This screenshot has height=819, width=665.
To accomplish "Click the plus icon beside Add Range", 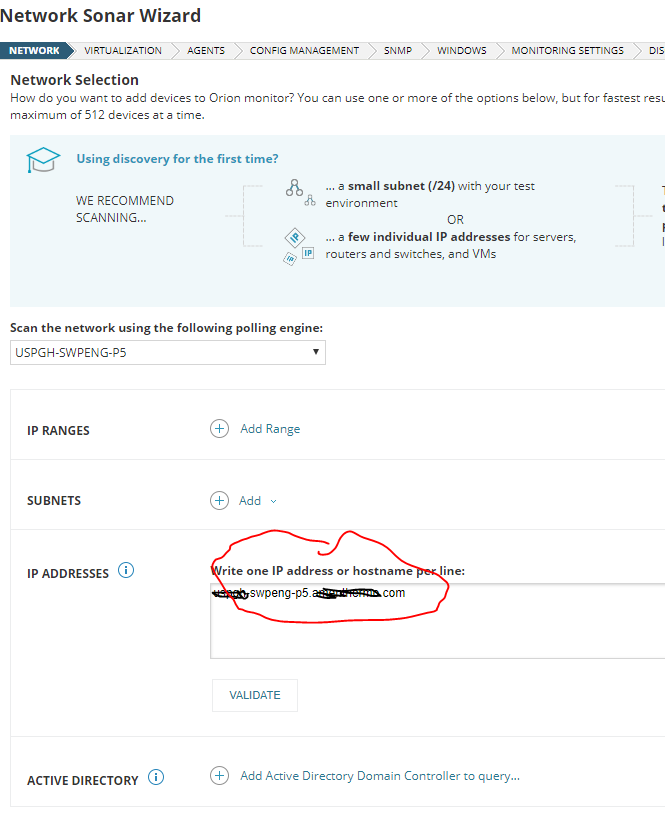I will (219, 429).
